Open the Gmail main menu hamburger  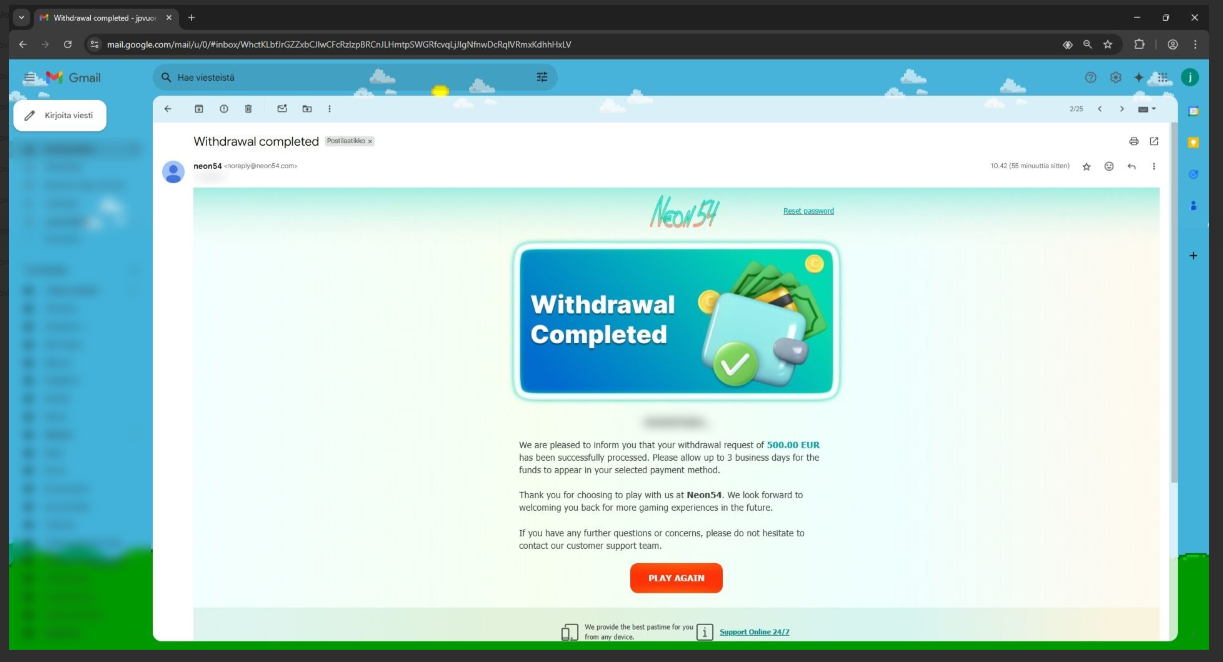(x=29, y=77)
